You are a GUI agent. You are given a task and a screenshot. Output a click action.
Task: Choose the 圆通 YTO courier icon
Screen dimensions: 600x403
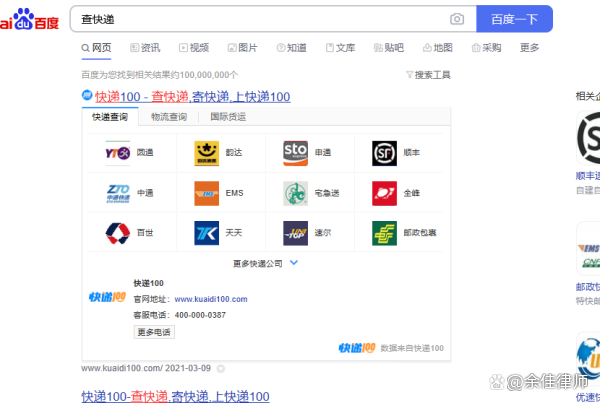click(117, 153)
